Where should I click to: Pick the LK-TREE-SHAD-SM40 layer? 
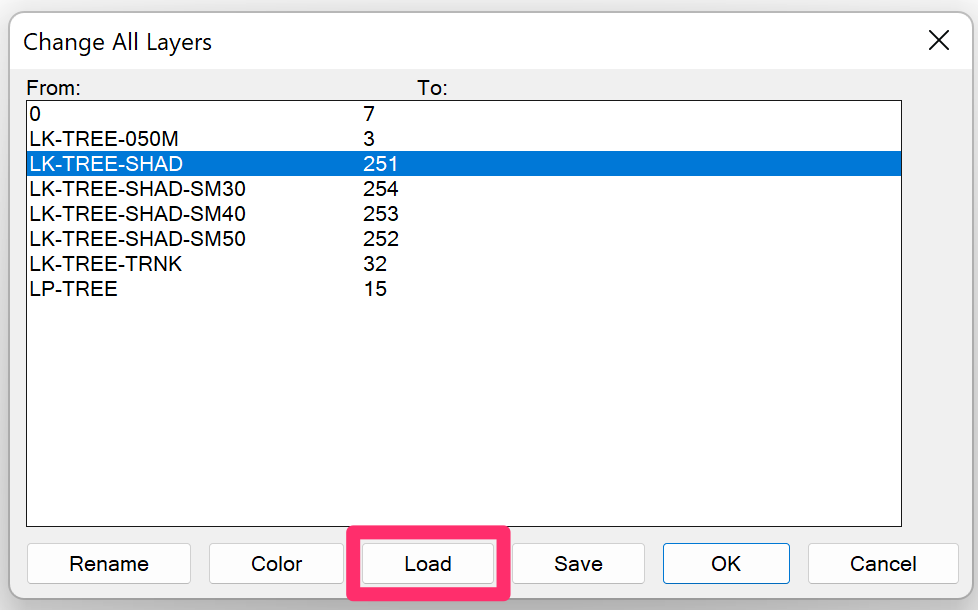point(463,213)
